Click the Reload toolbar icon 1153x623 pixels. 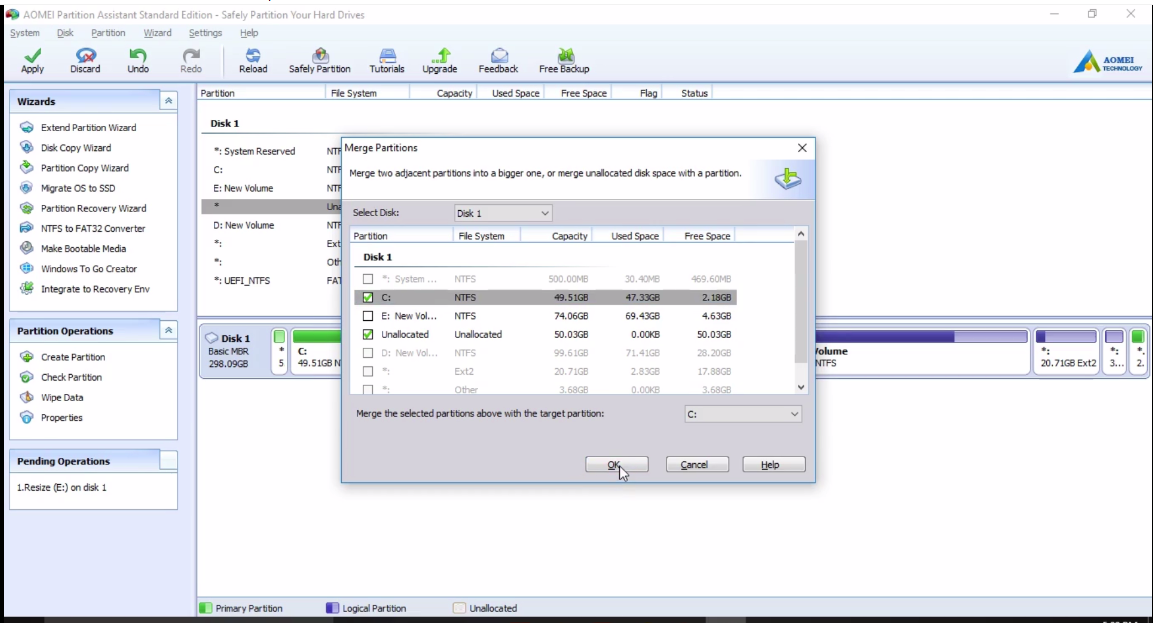[253, 60]
